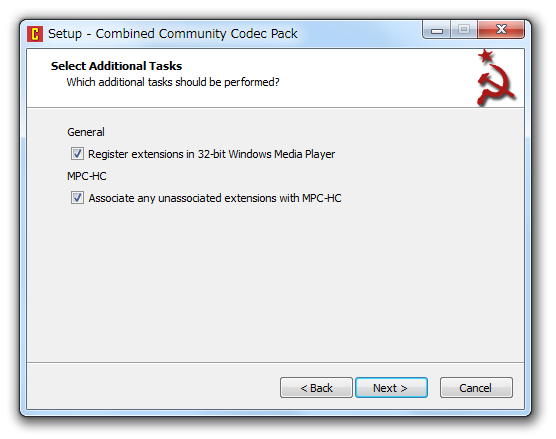The width and height of the screenshot is (556, 439).
Task: Click 'Which additional tasks should be performed?' text
Action: pyautogui.click(x=173, y=82)
